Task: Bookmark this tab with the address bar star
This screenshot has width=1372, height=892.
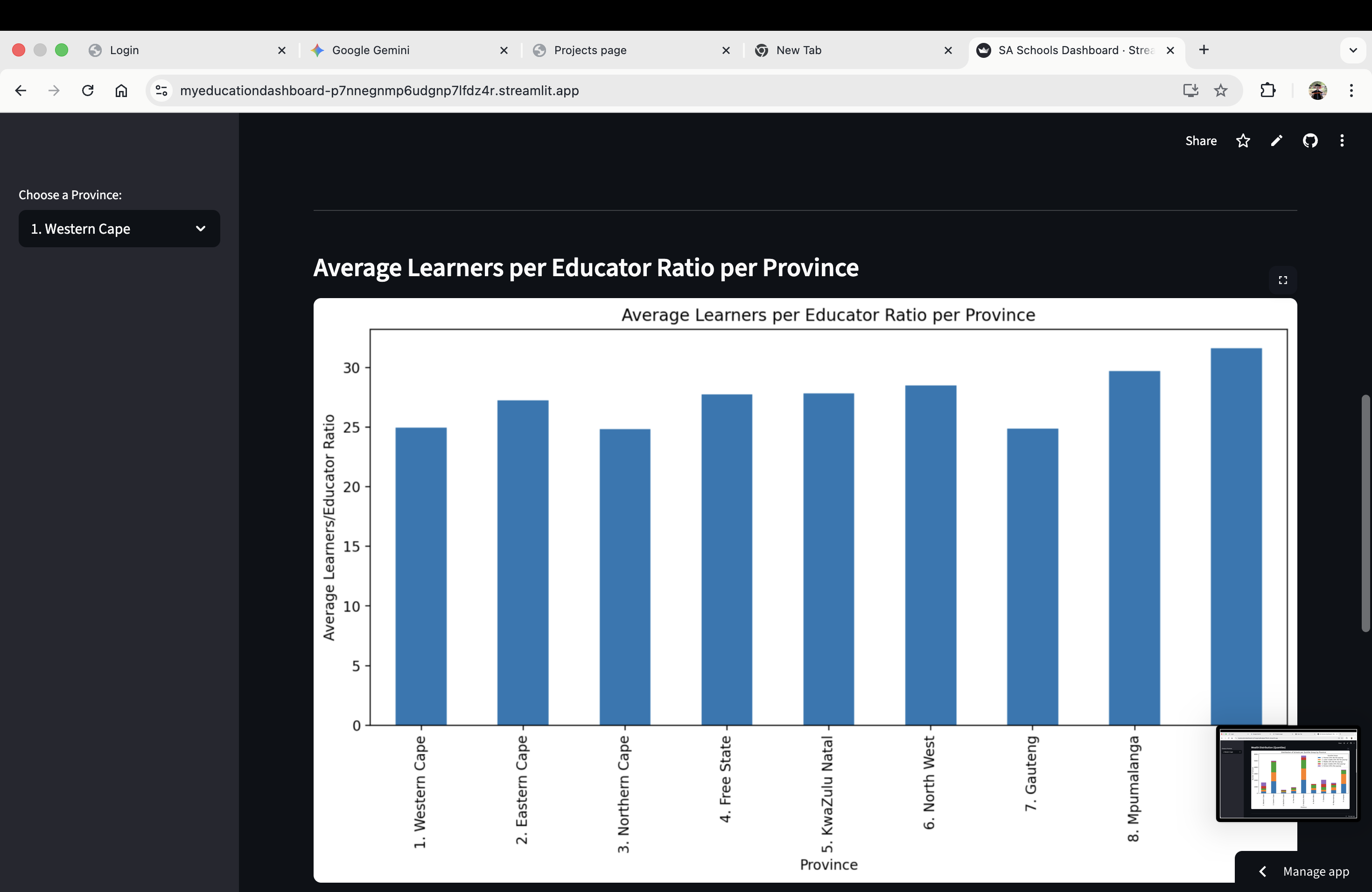Action: tap(1221, 91)
